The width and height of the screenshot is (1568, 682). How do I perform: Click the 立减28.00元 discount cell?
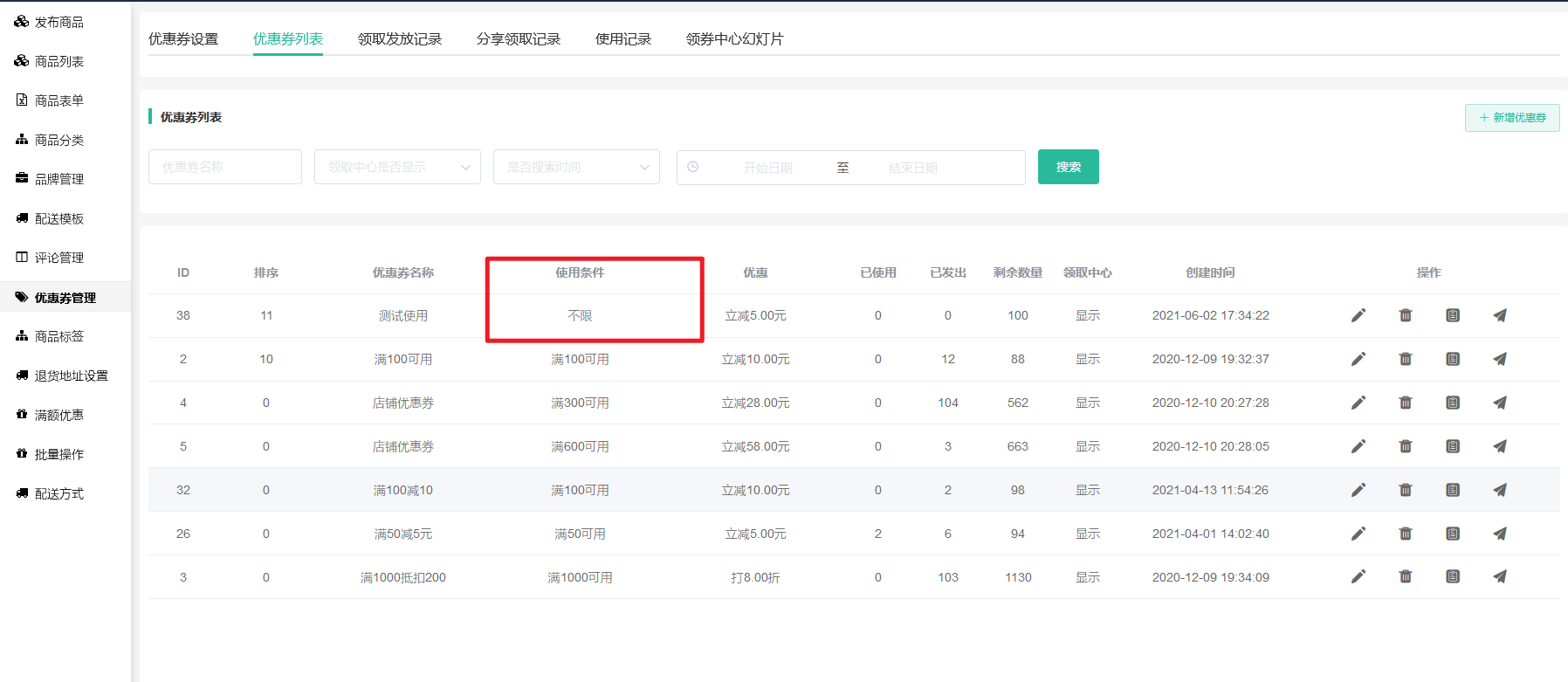pyautogui.click(x=755, y=403)
